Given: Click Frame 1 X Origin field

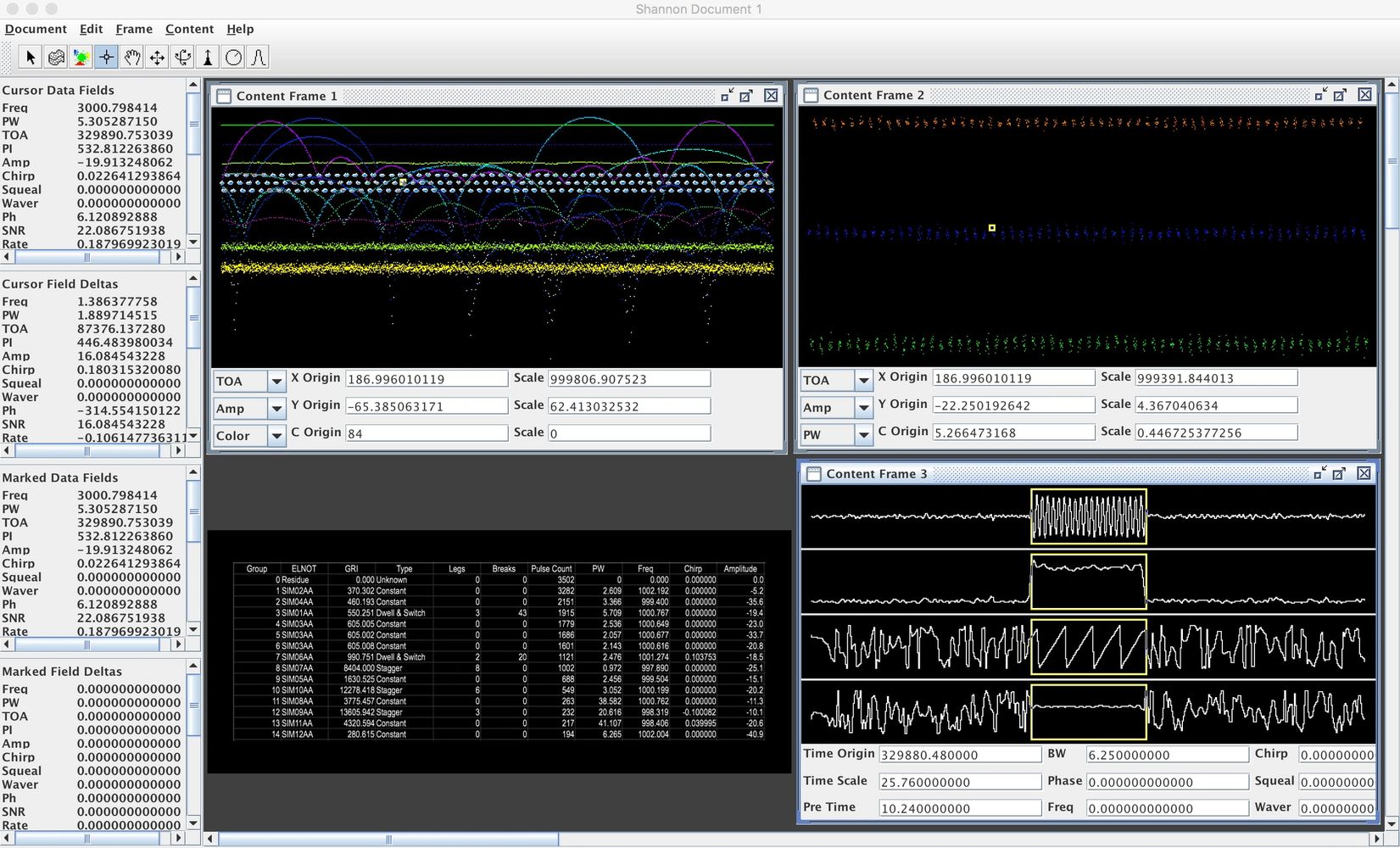Looking at the screenshot, I should pos(427,379).
